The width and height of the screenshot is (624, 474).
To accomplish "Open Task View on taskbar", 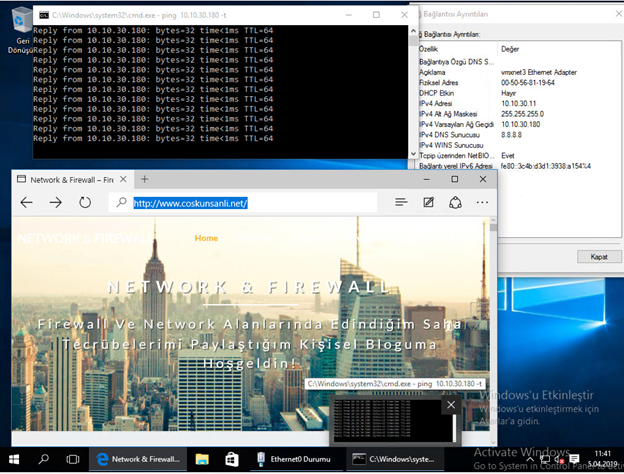I will tap(72, 460).
